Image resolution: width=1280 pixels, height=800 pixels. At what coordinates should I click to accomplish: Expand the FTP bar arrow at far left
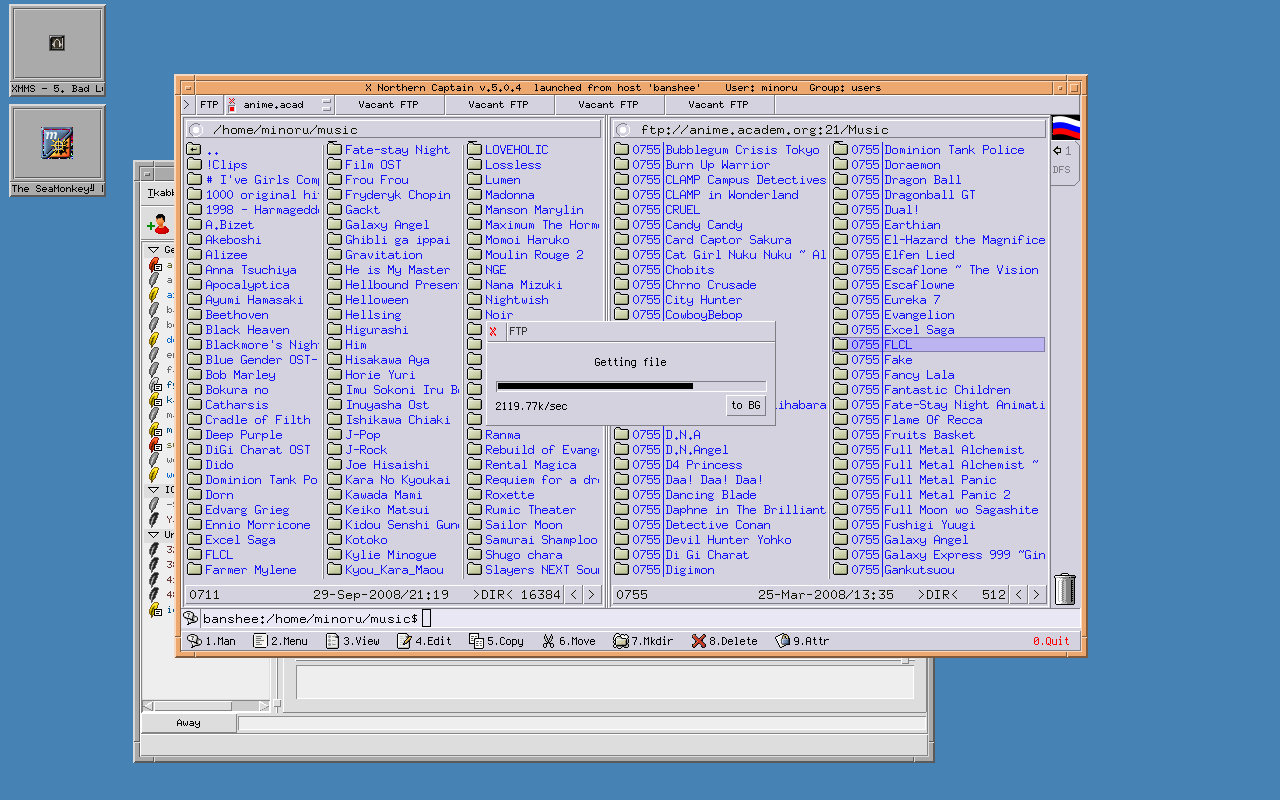click(186, 105)
